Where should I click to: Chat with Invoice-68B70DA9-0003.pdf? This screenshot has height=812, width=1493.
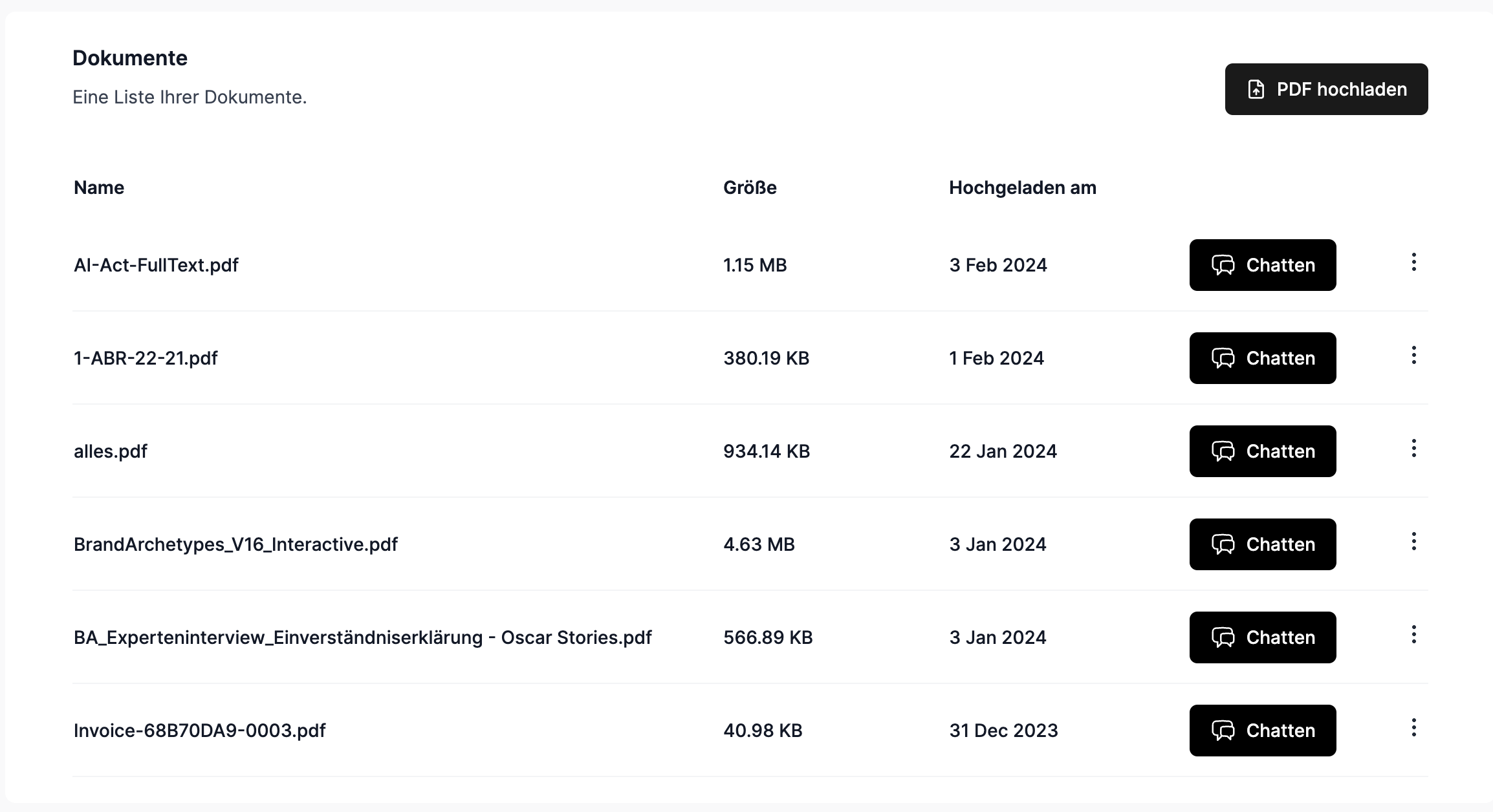coord(1262,731)
